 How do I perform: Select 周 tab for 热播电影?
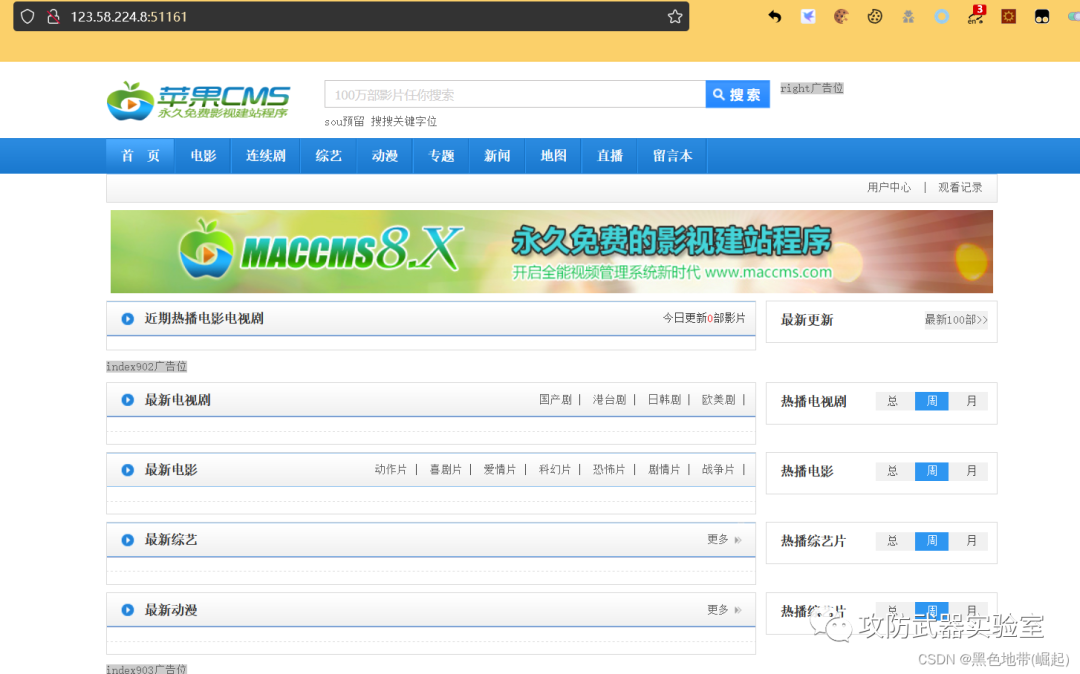point(932,472)
